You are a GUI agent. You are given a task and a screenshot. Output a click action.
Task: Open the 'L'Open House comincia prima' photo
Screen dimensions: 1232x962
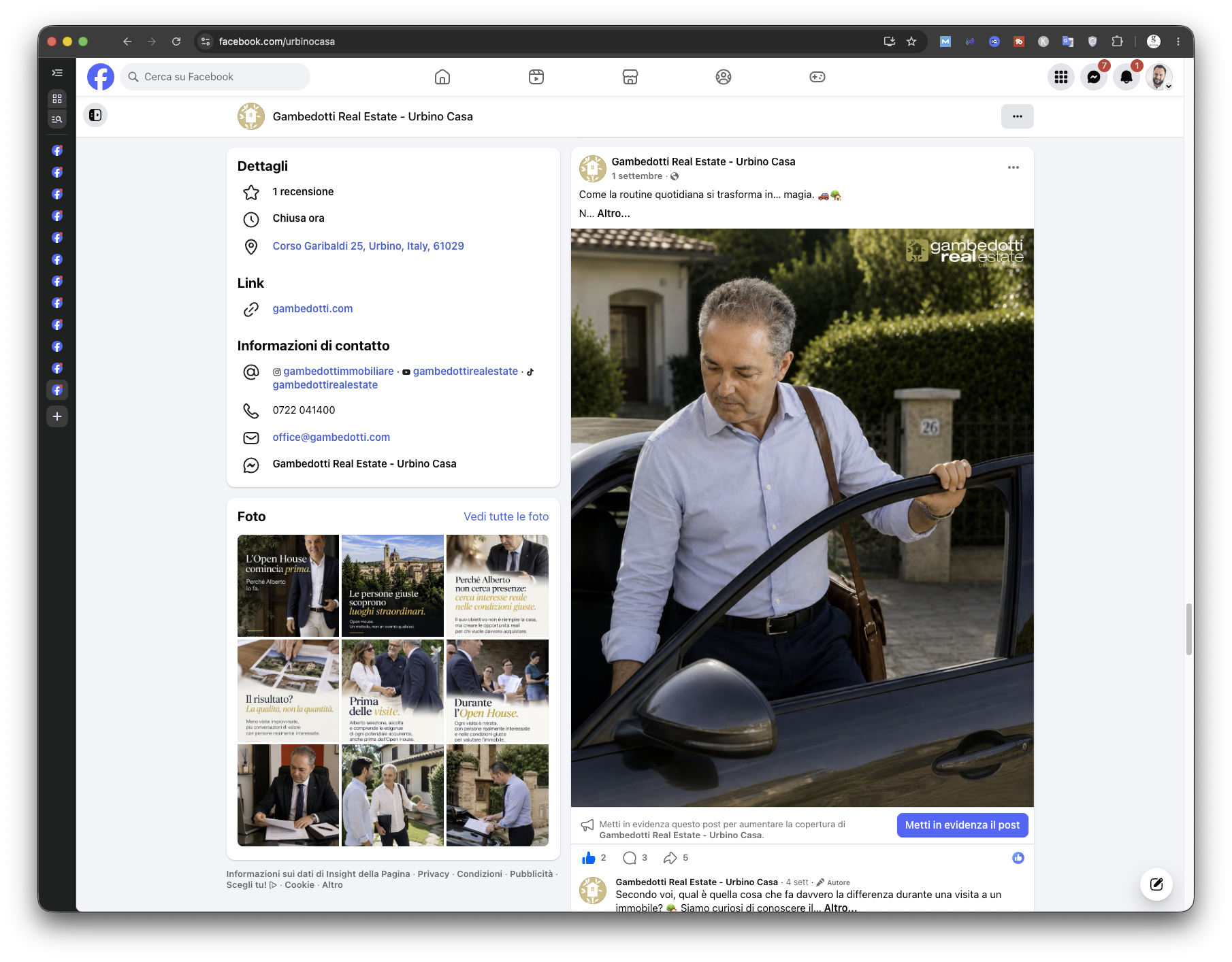pos(288,586)
